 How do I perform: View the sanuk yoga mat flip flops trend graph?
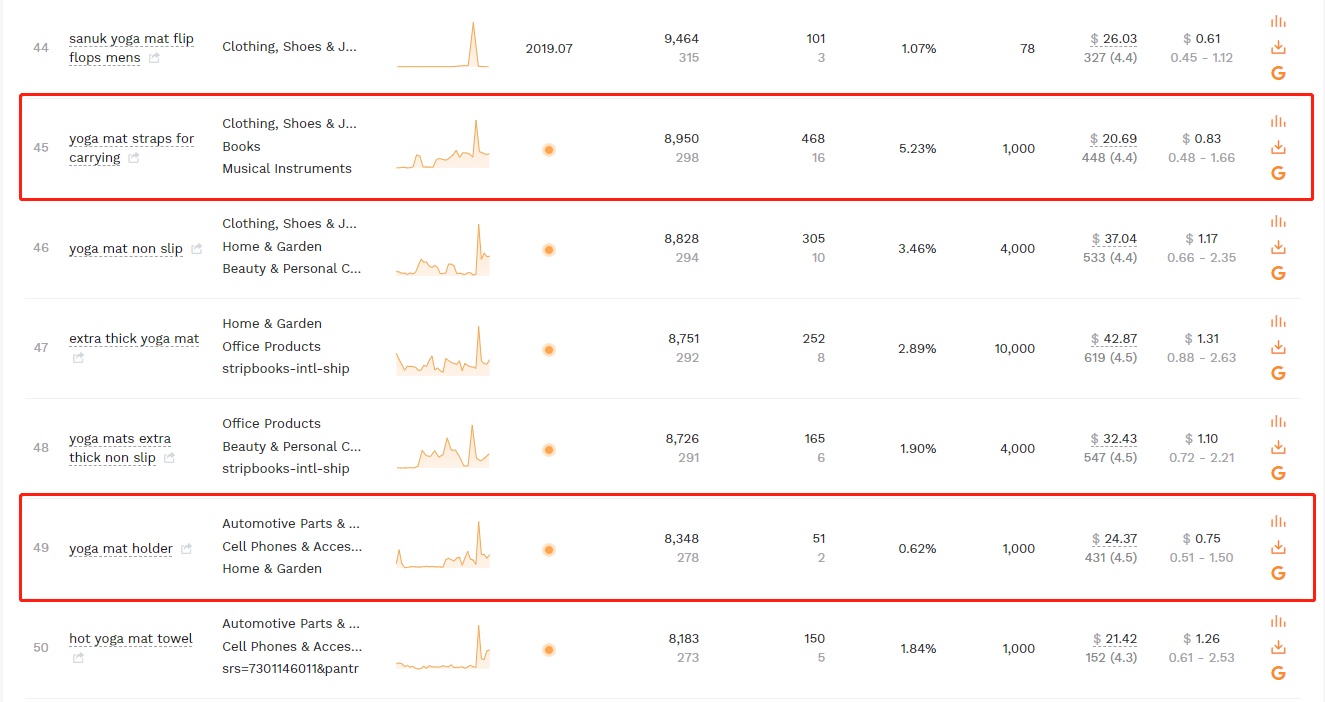tap(443, 46)
